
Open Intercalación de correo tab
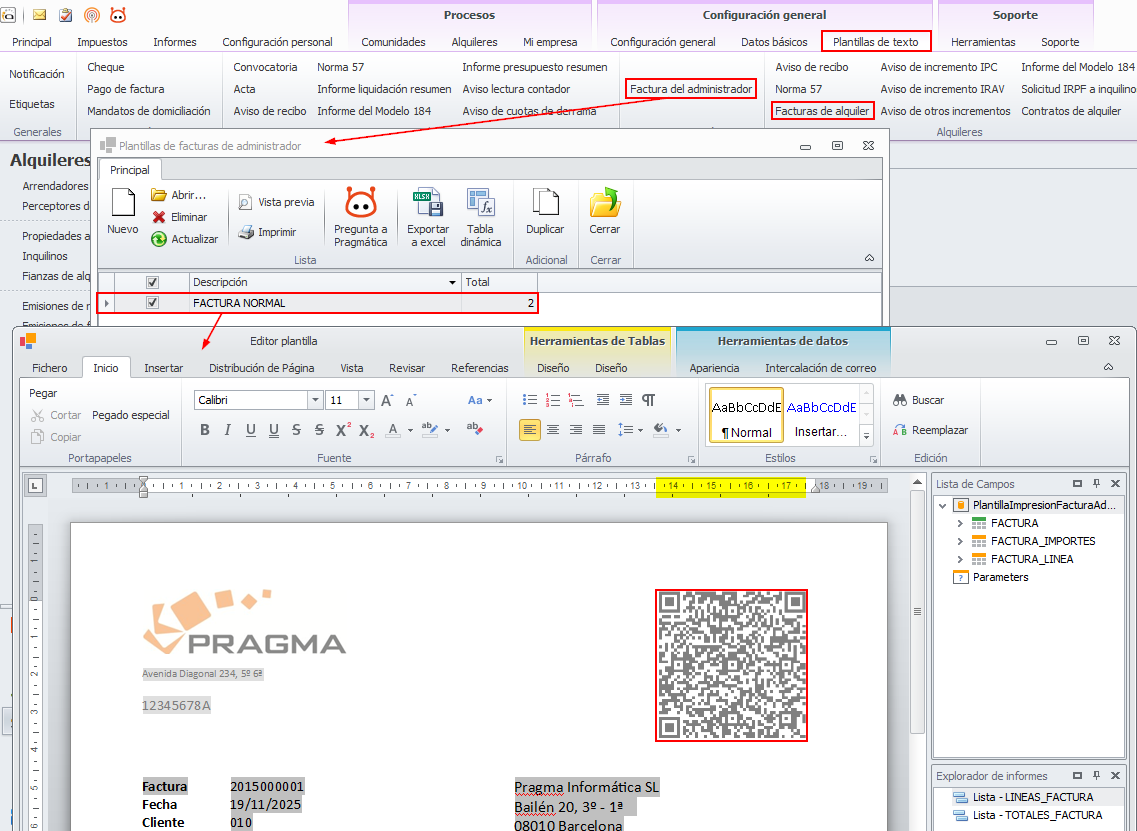coord(820,368)
